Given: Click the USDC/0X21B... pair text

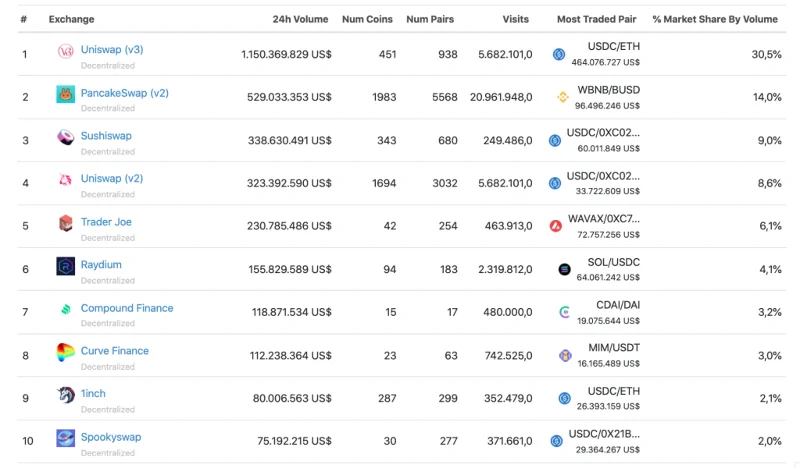Looking at the screenshot, I should [x=604, y=434].
